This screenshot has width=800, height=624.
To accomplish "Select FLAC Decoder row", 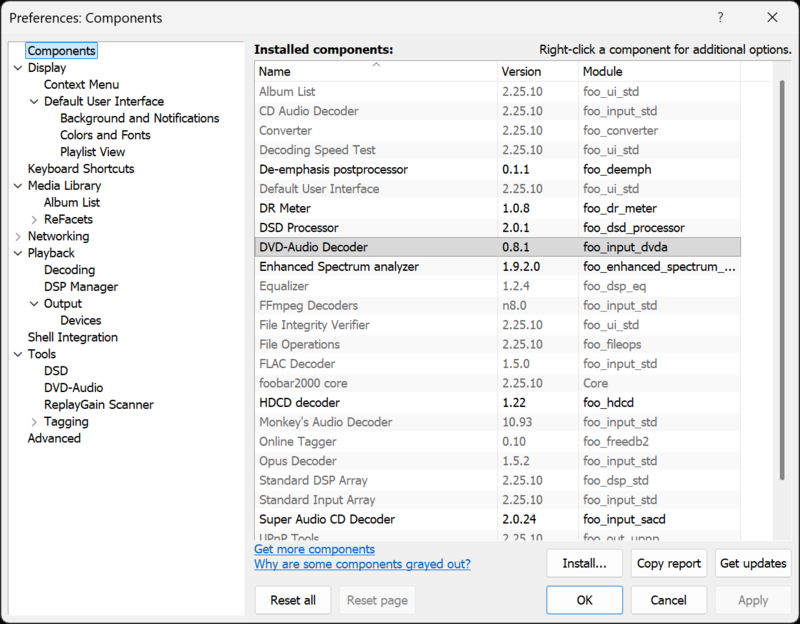I will click(x=497, y=364).
